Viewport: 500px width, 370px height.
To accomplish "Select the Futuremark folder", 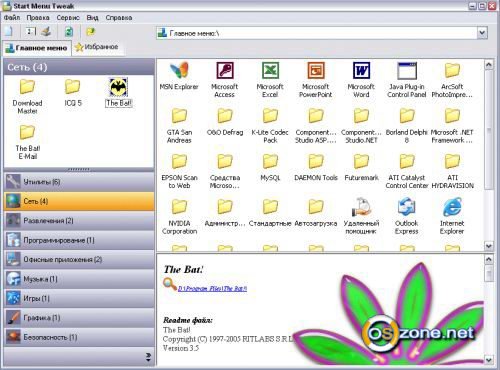I will click(361, 161).
